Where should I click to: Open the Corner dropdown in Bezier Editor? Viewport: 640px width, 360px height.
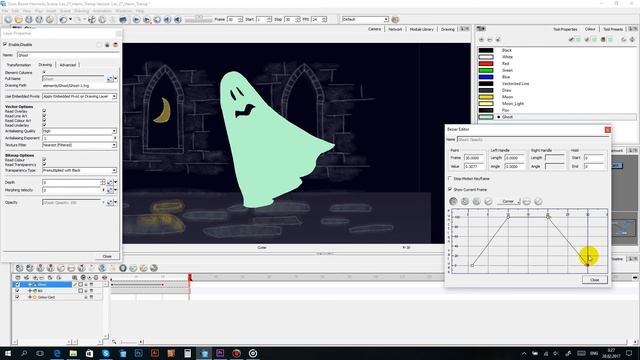509,201
